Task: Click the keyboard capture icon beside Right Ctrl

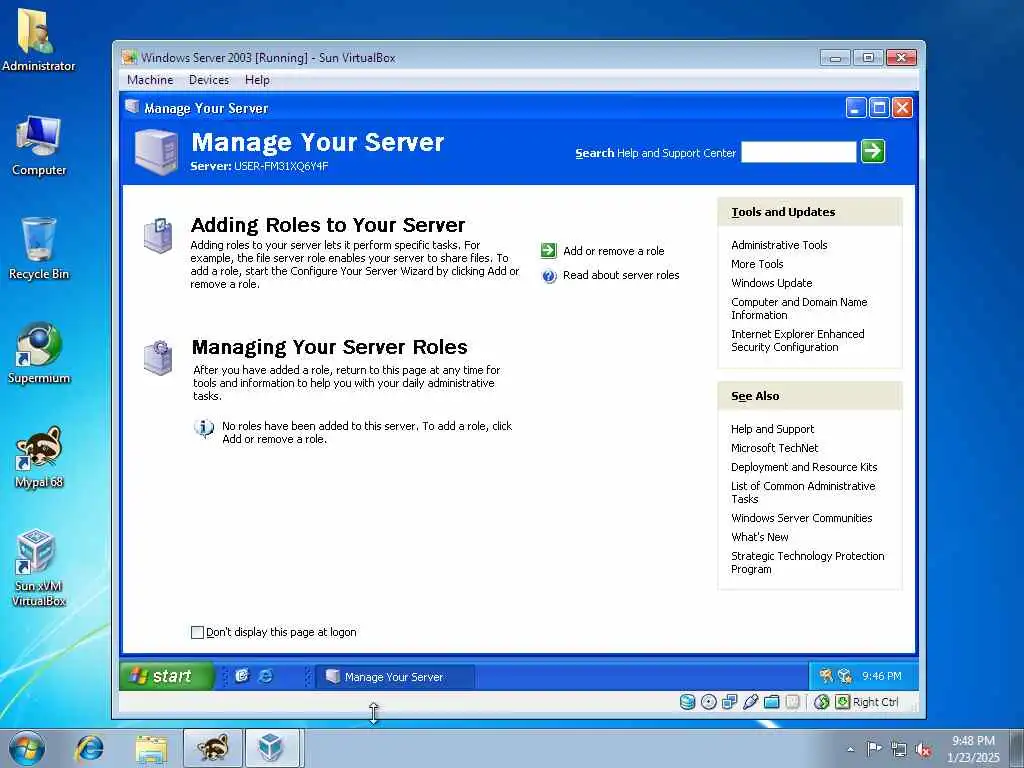Action: (x=842, y=702)
